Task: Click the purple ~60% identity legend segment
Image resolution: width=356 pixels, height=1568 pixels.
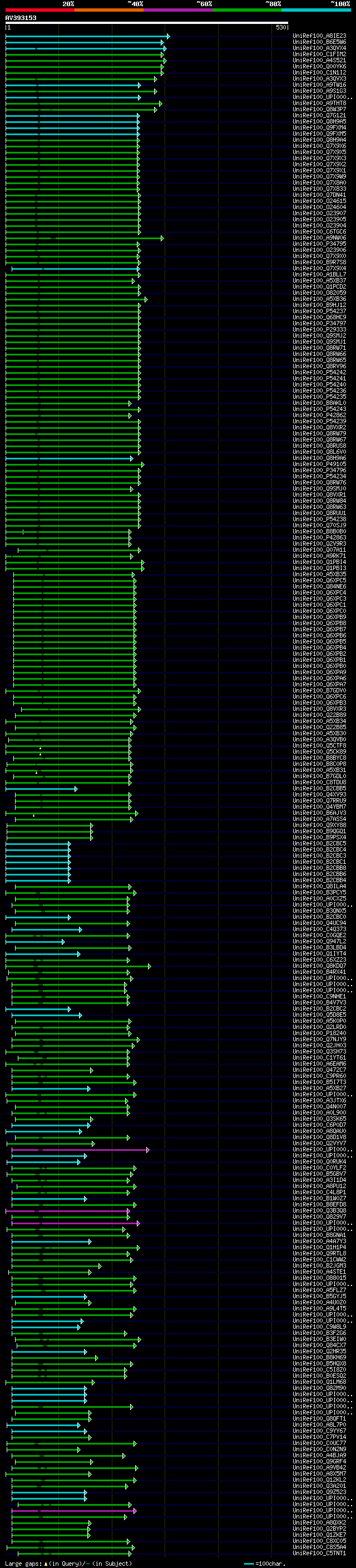Action: tap(177, 10)
